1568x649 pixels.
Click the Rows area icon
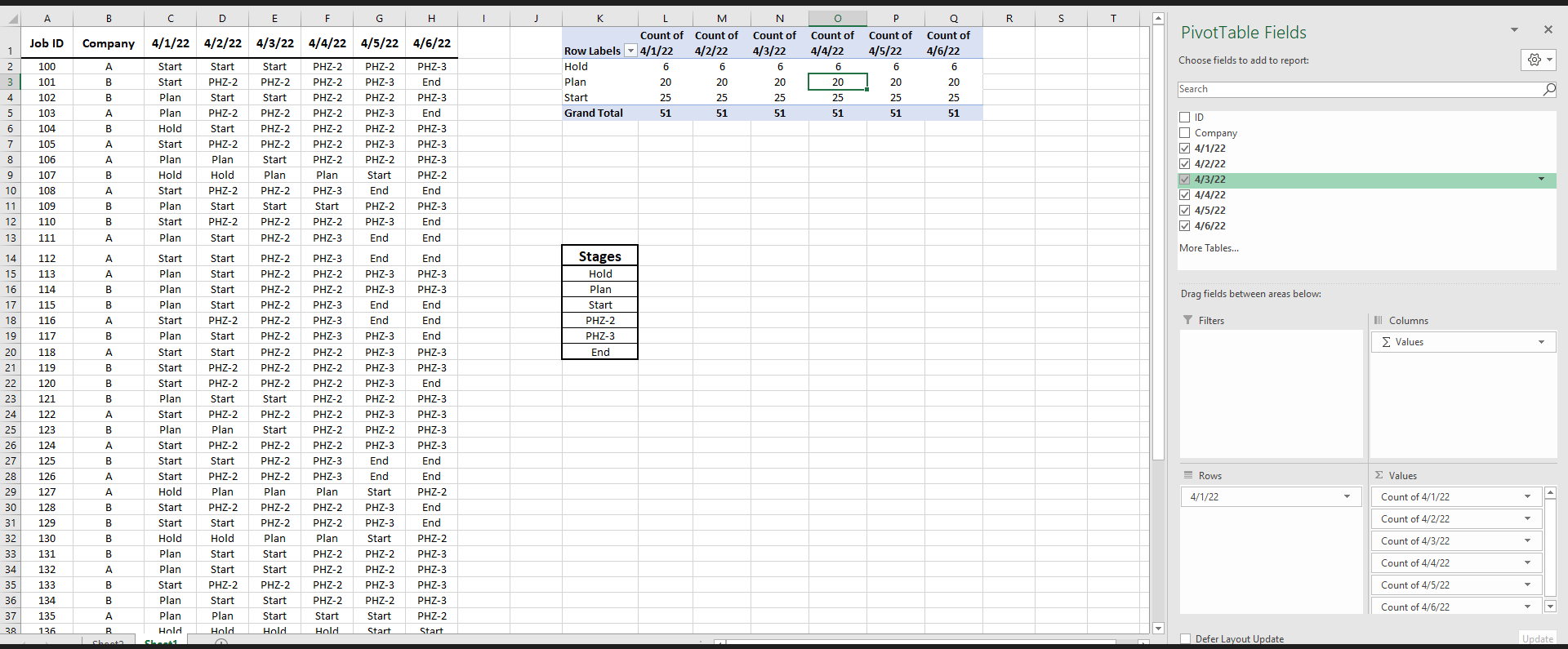coord(1187,475)
